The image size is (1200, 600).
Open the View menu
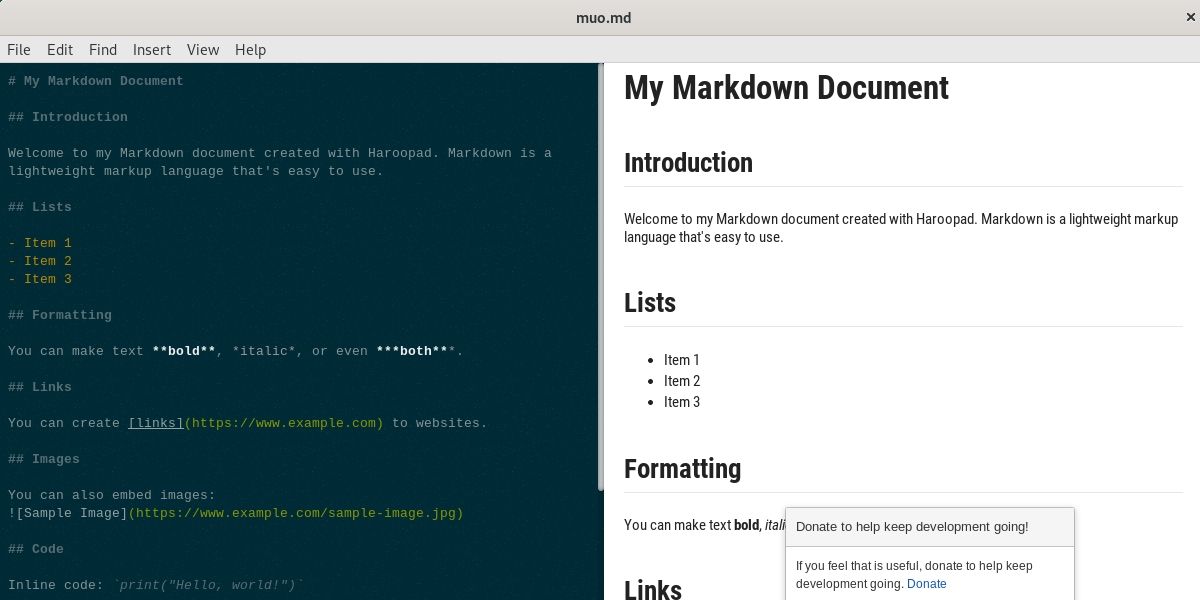(x=203, y=49)
